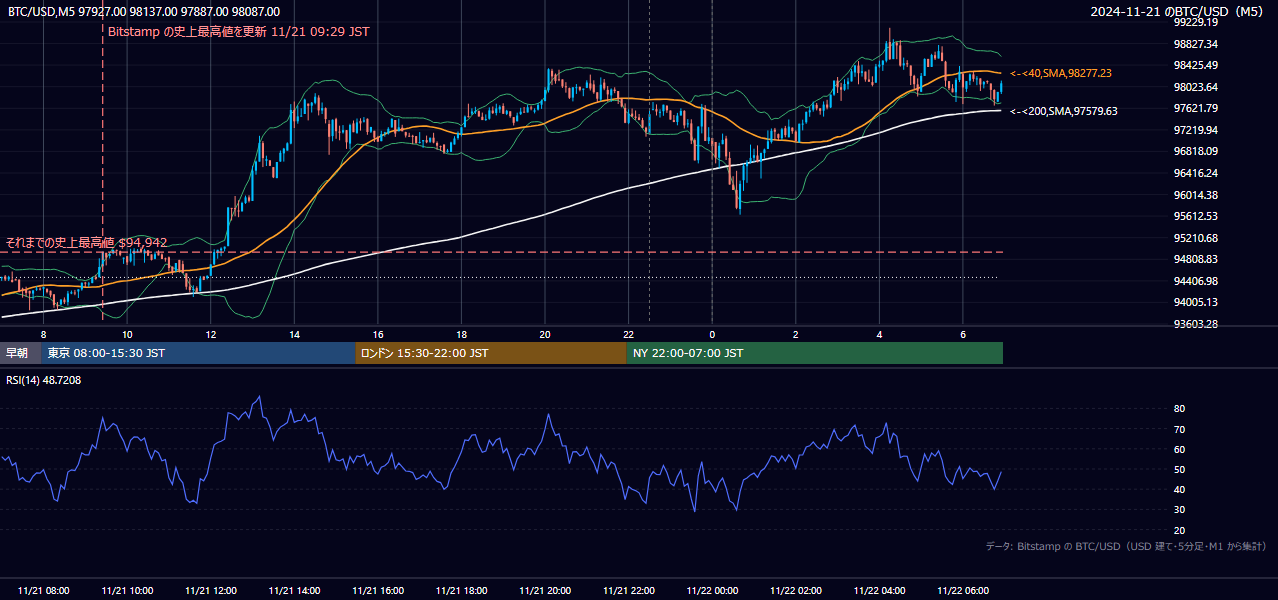Click the Tokyo 08:00-15:30 JST session bar

coord(199,353)
